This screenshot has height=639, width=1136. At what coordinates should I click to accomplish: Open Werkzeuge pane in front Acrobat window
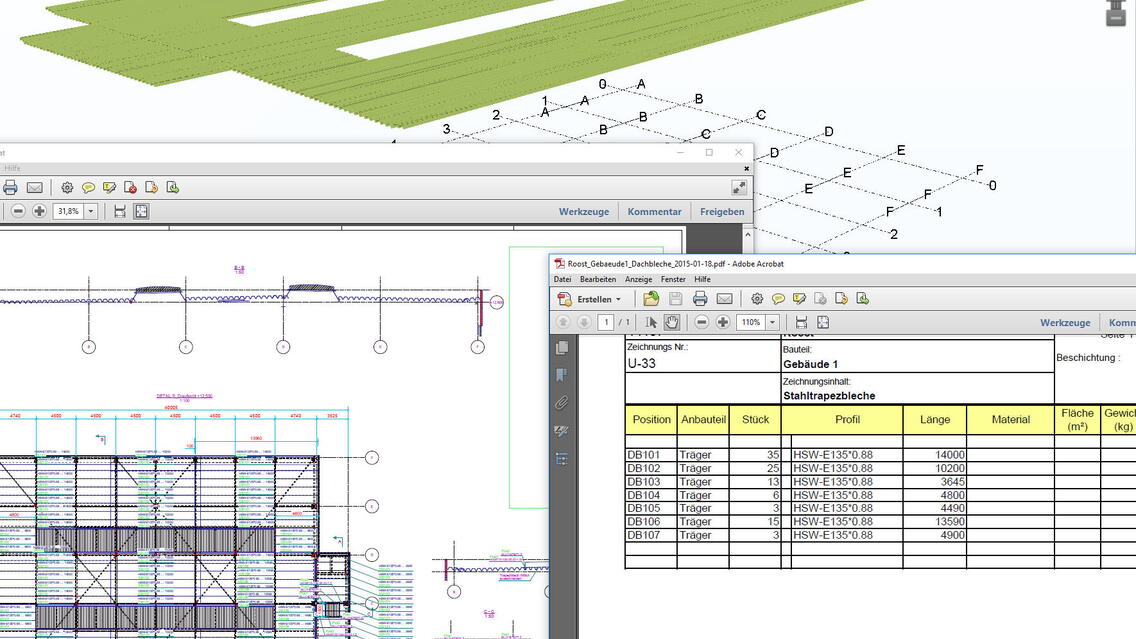1065,322
